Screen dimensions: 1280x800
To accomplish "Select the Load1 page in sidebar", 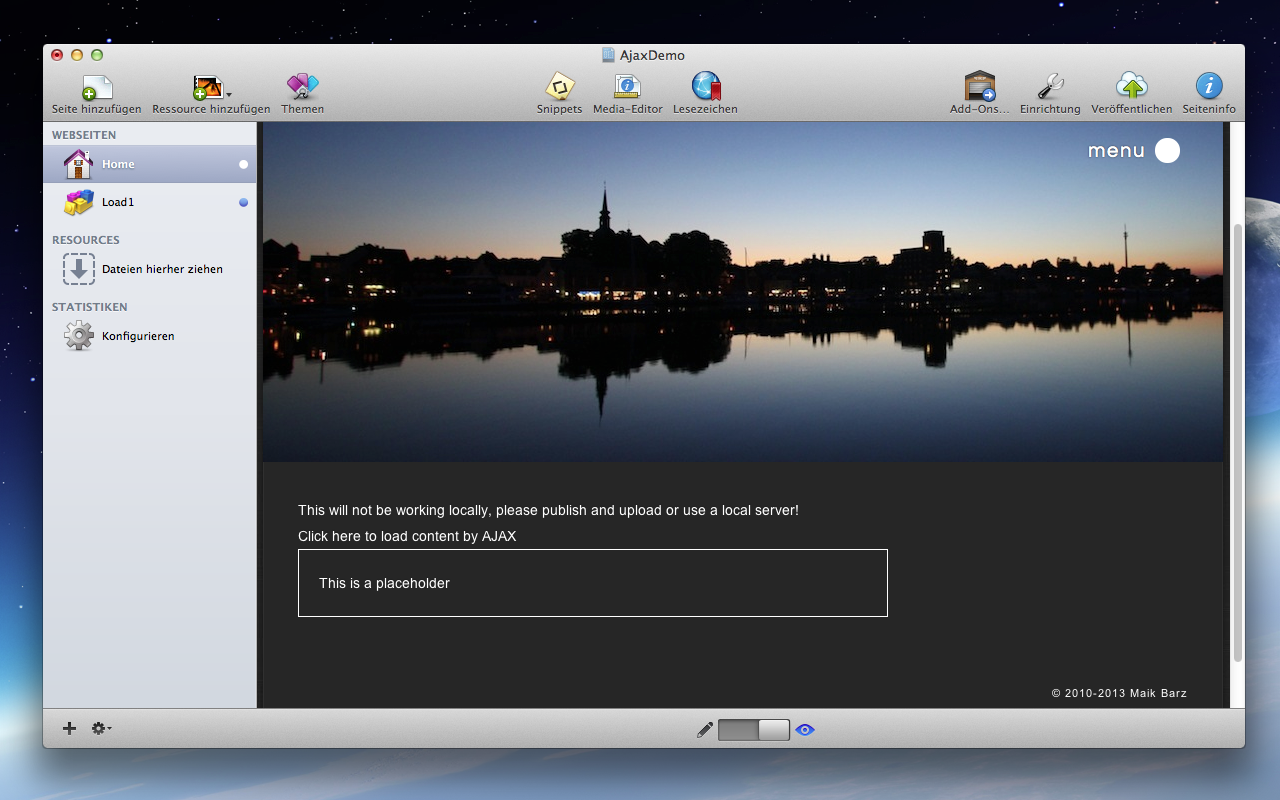I will click(150, 202).
